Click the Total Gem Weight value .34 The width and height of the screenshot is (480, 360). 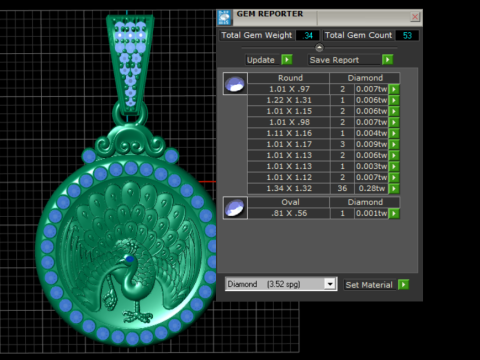click(307, 35)
